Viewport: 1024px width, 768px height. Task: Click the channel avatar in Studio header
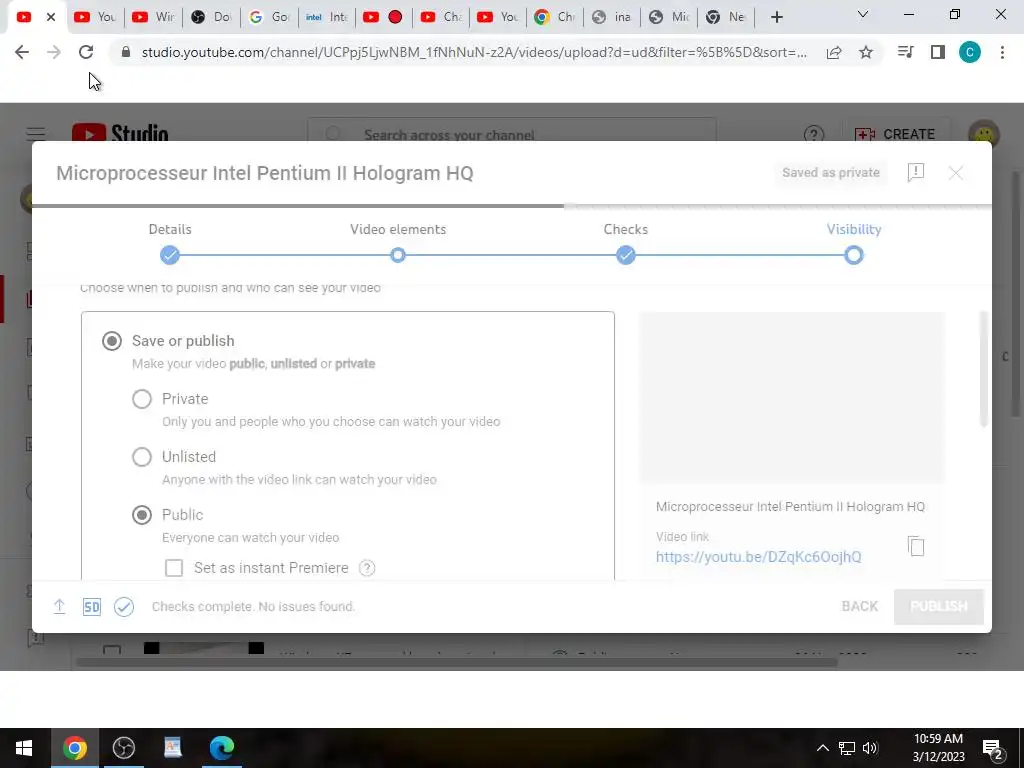tap(984, 133)
